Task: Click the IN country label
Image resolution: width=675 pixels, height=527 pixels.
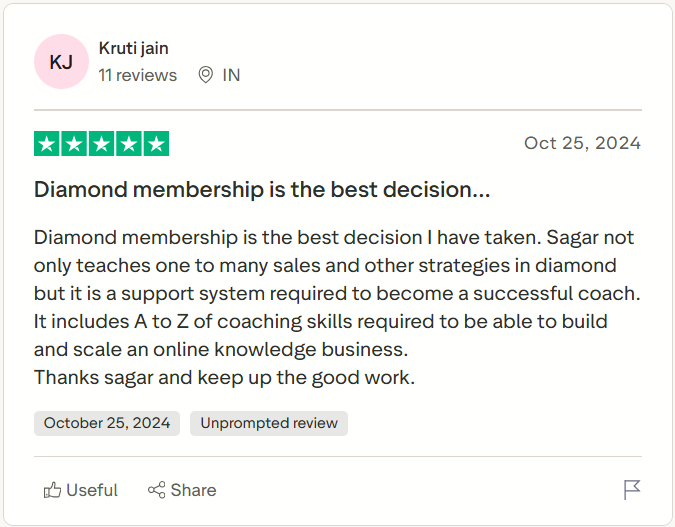Action: (231, 75)
